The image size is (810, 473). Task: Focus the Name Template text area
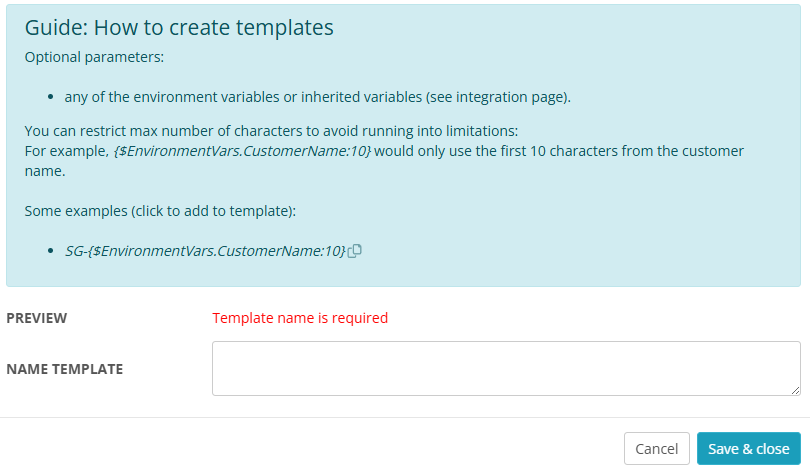point(506,369)
